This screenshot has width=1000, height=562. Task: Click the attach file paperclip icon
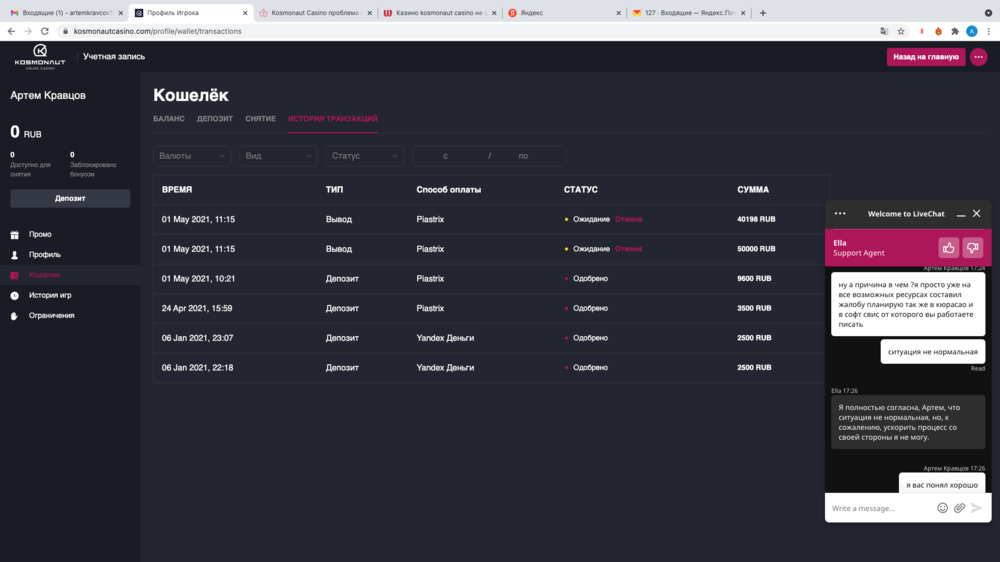[959, 508]
